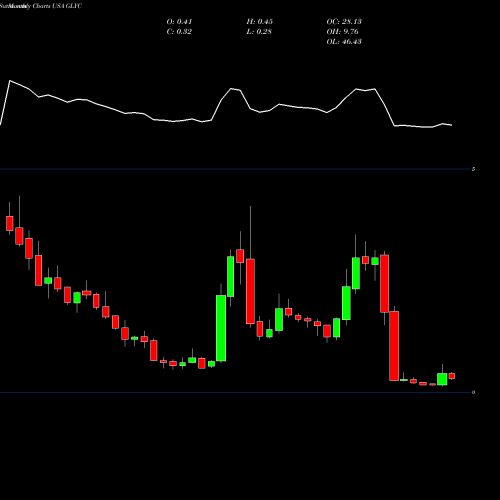
Task: Click the close price value C: 0.32
Action: pyautogui.click(x=179, y=32)
